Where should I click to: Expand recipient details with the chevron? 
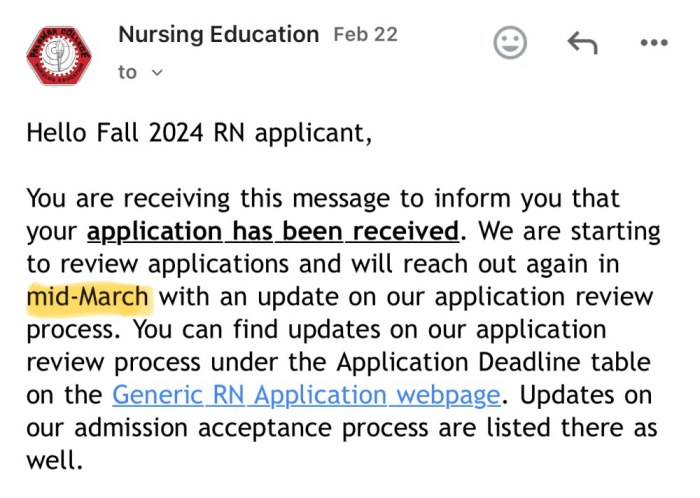(157, 72)
